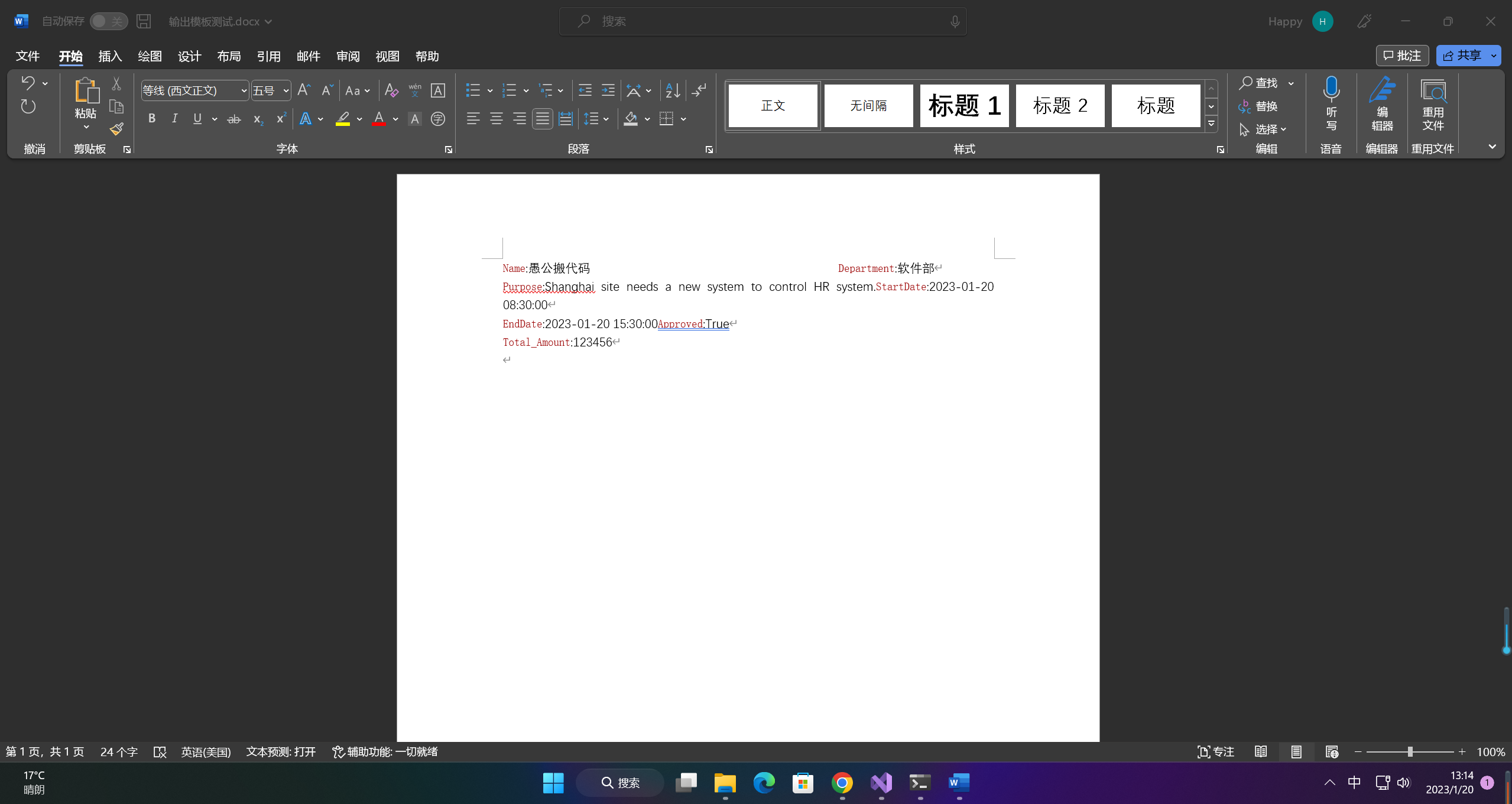Click the Clear Formatting eraser icon
The image size is (1512, 804).
click(x=391, y=90)
